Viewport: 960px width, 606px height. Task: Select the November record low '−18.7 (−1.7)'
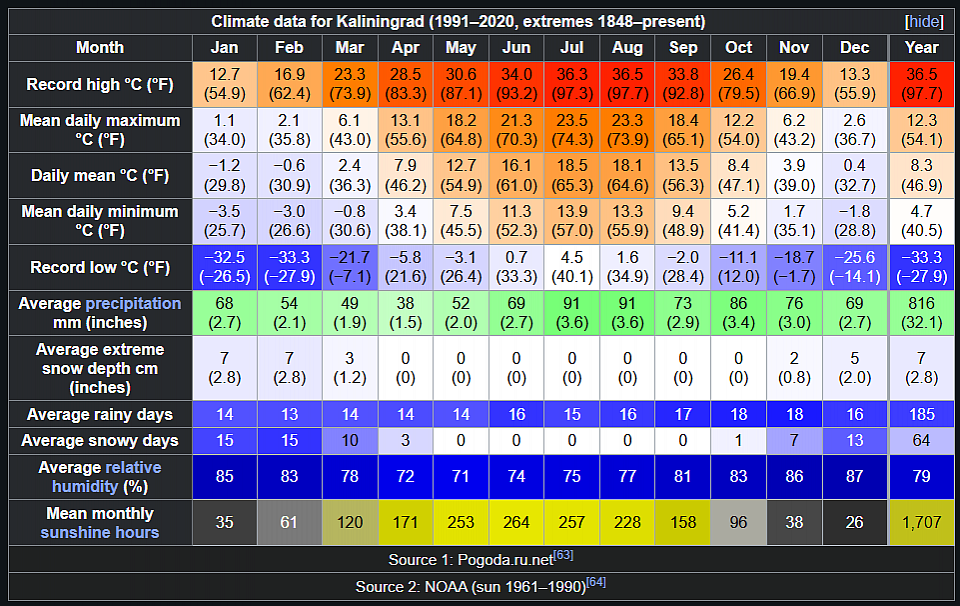[794, 267]
